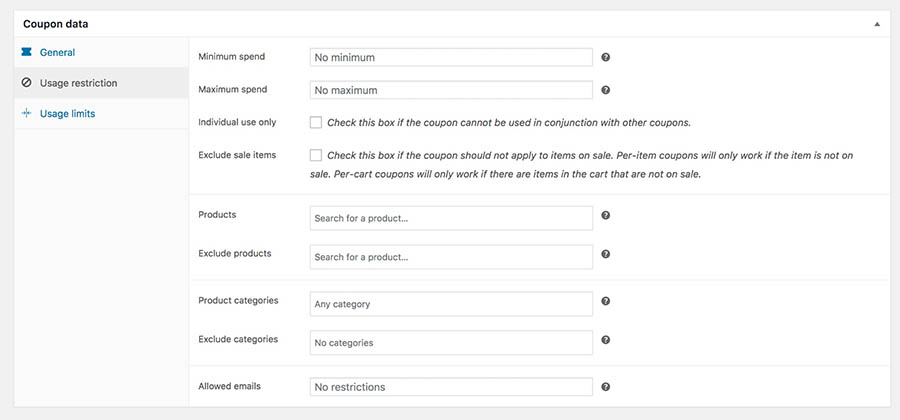Click into the Minimum spend field
Image resolution: width=900 pixels, height=420 pixels.
[451, 58]
